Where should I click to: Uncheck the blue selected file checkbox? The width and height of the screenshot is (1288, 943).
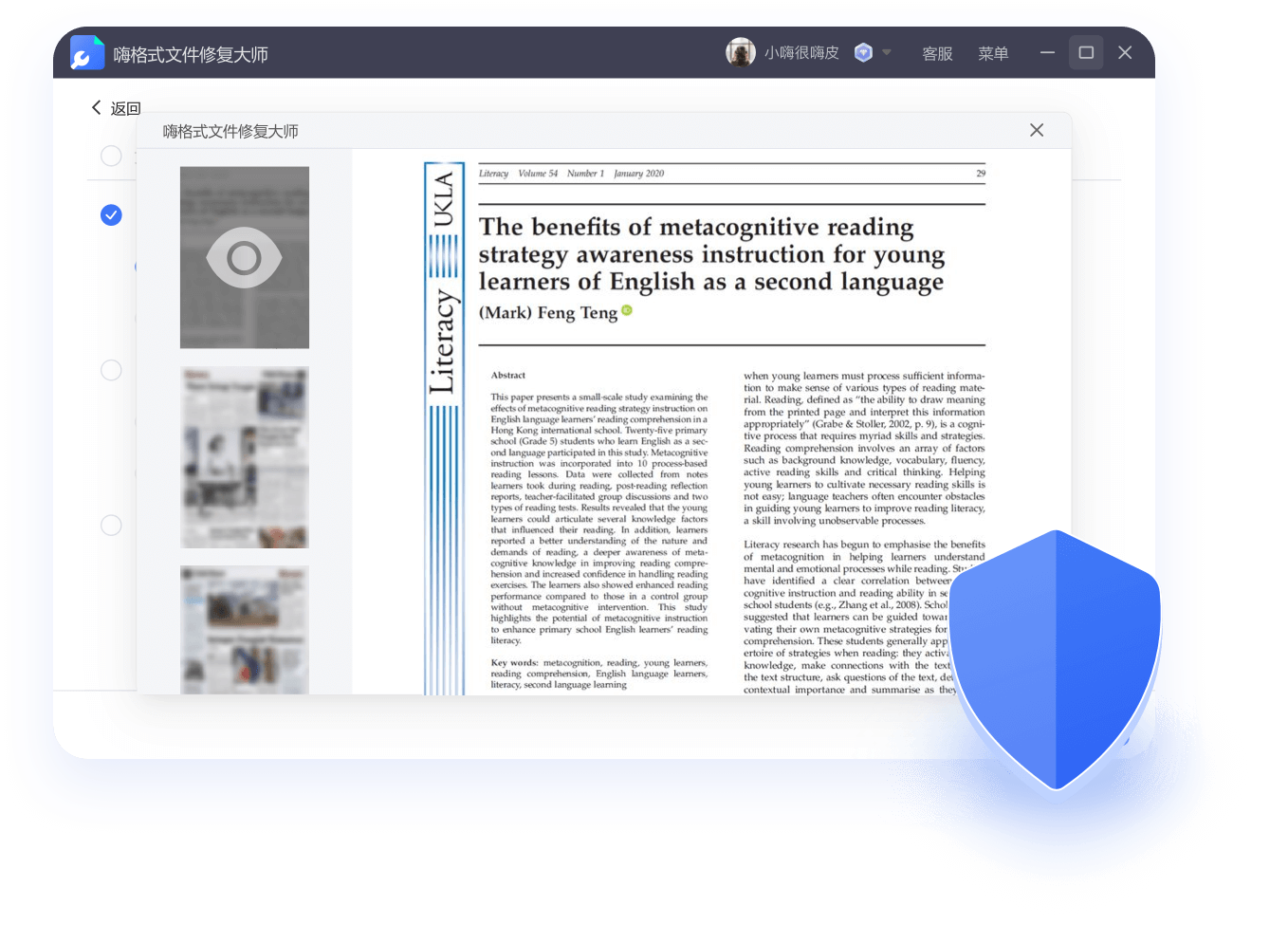[x=111, y=215]
